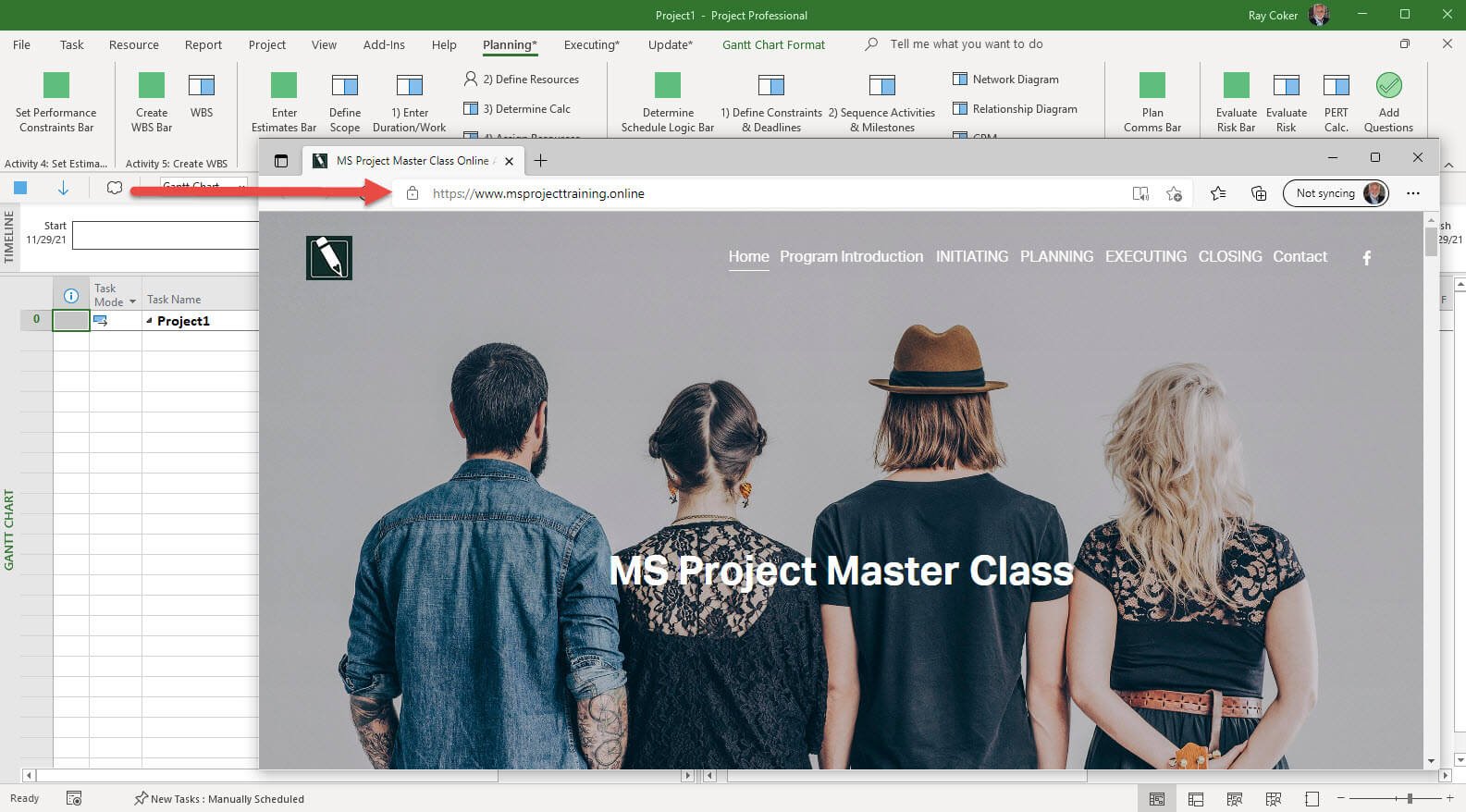Open the EXECUTING website link
This screenshot has height=812, width=1466.
[1145, 256]
